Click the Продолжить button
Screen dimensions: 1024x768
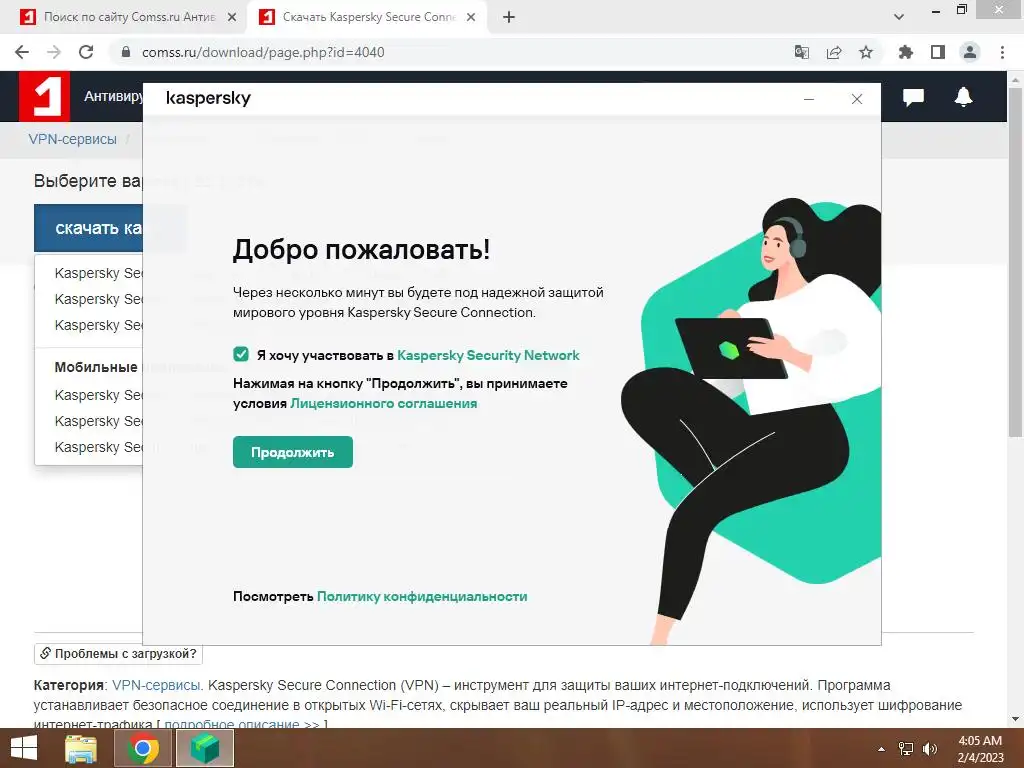click(293, 452)
